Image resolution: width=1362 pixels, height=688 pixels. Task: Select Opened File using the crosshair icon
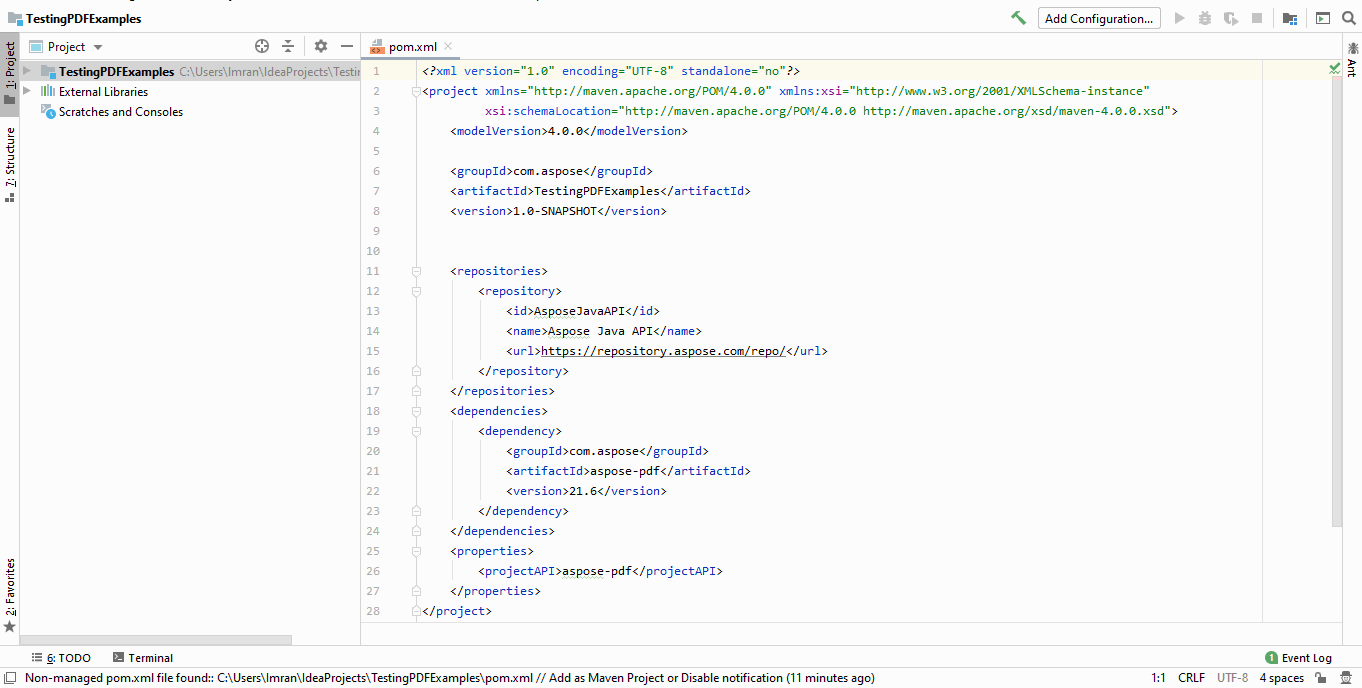coord(261,46)
